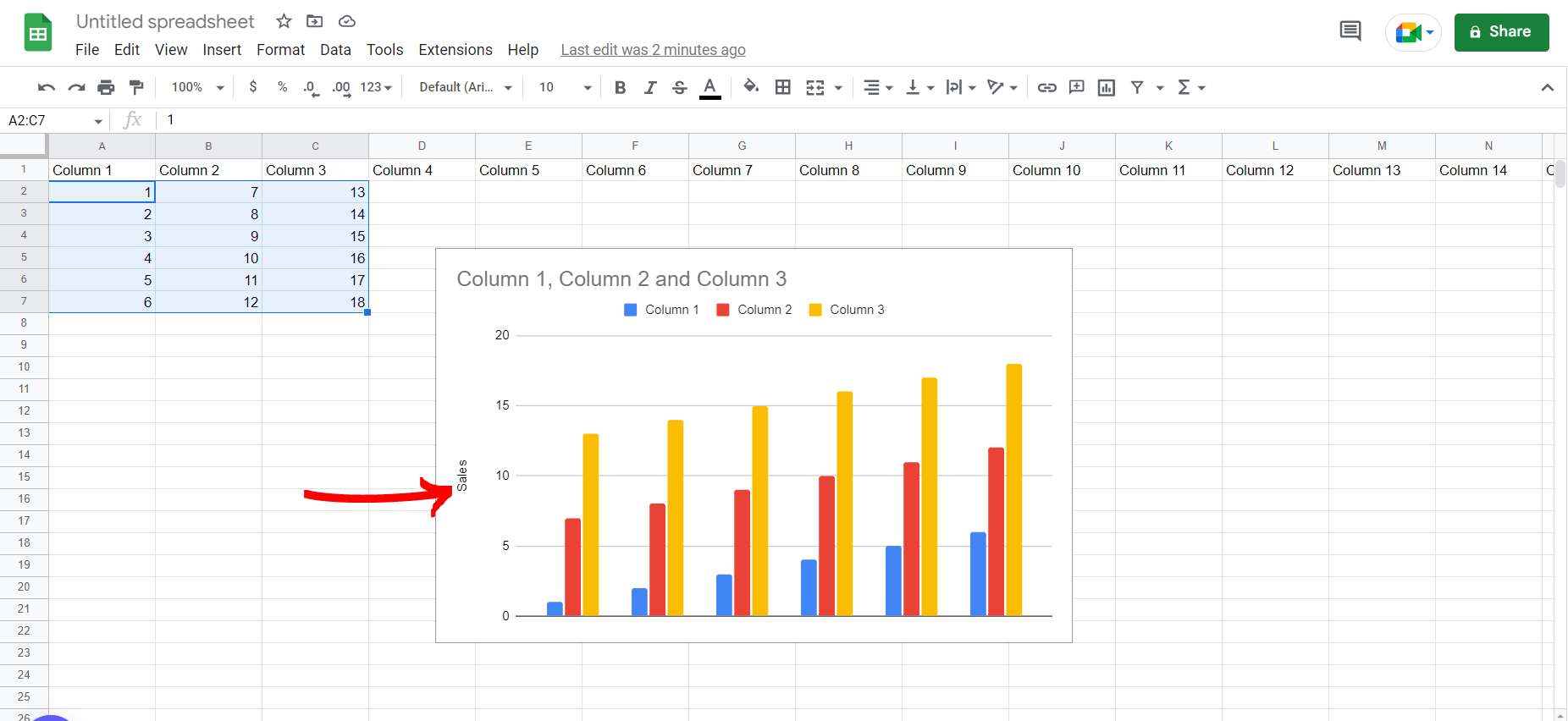Click the Name box showing A2:C7

(56, 120)
